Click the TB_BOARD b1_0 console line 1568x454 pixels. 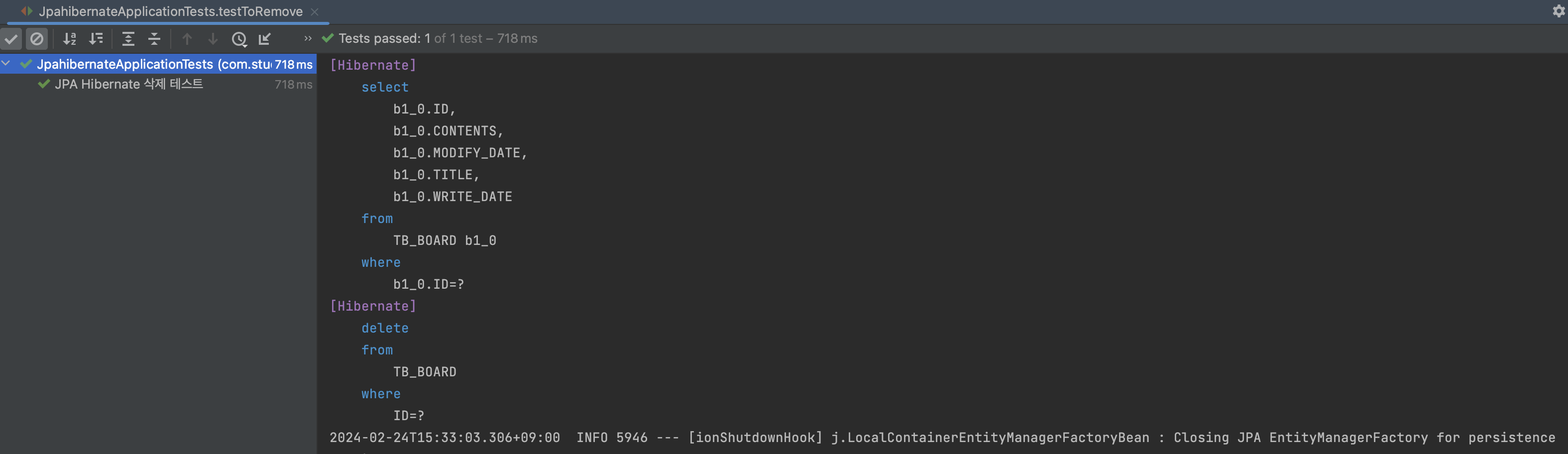coord(445,240)
